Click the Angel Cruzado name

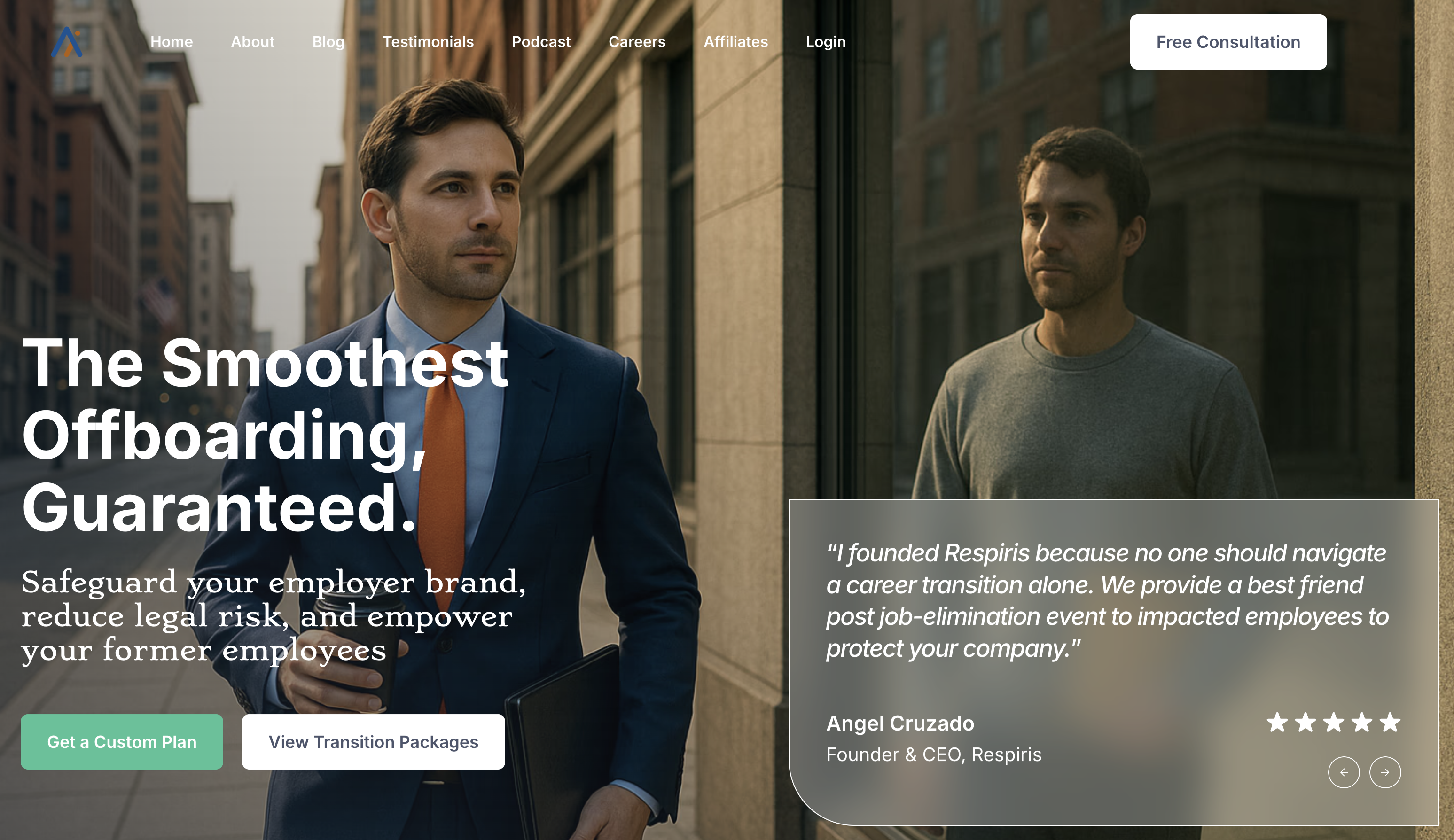point(899,723)
